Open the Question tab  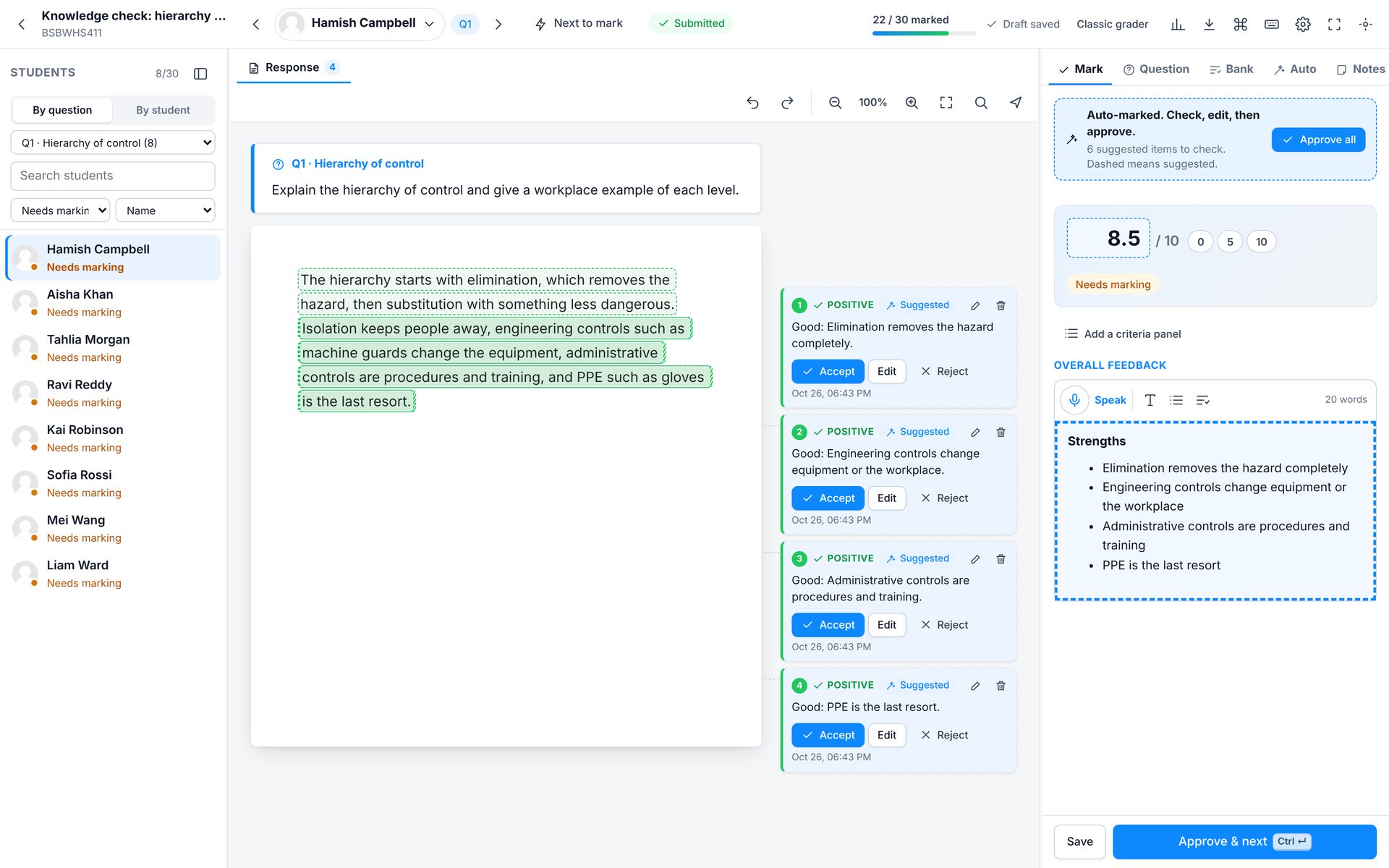coord(1156,69)
